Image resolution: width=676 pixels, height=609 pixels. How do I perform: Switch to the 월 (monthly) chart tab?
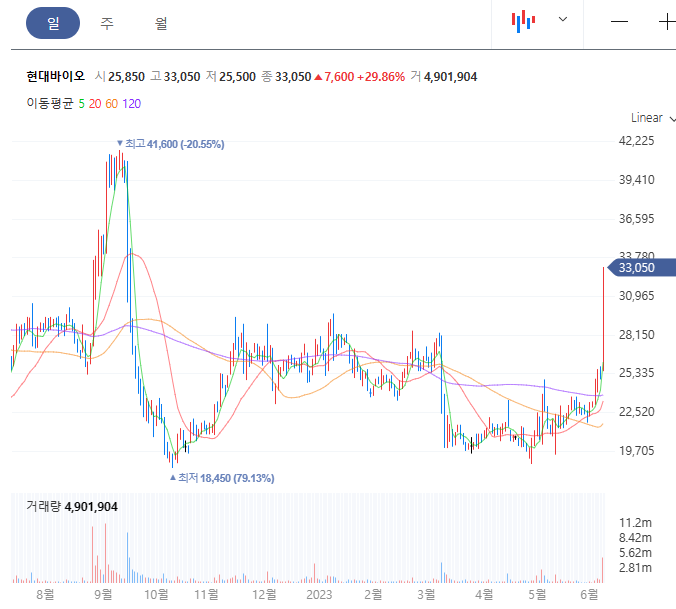161,23
